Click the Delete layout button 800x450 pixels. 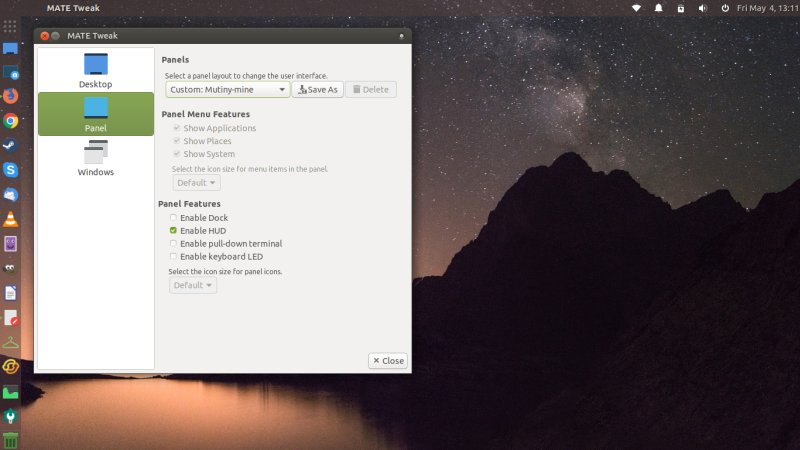[x=371, y=89]
